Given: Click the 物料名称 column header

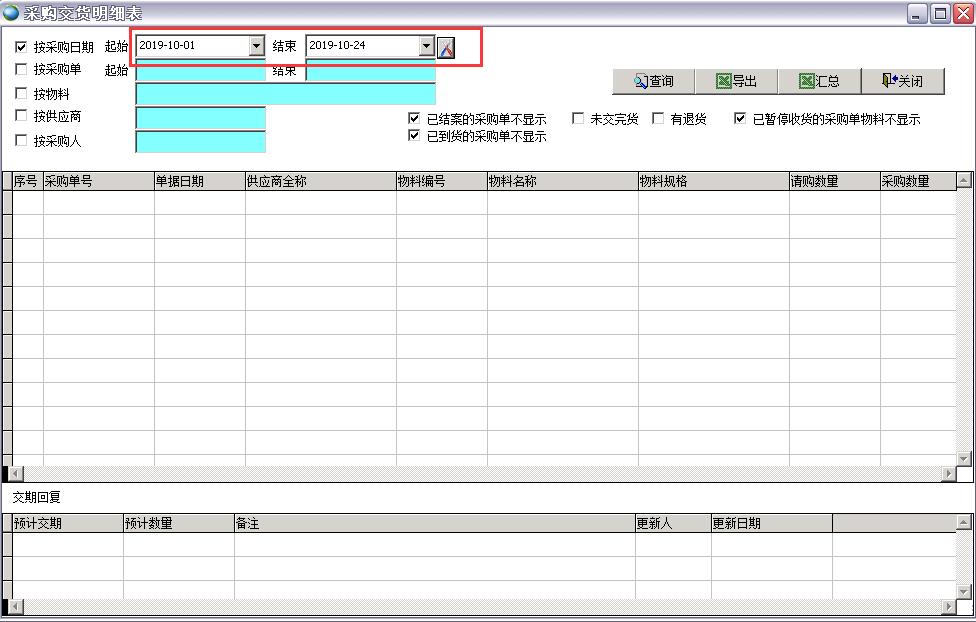Looking at the screenshot, I should tap(562, 181).
